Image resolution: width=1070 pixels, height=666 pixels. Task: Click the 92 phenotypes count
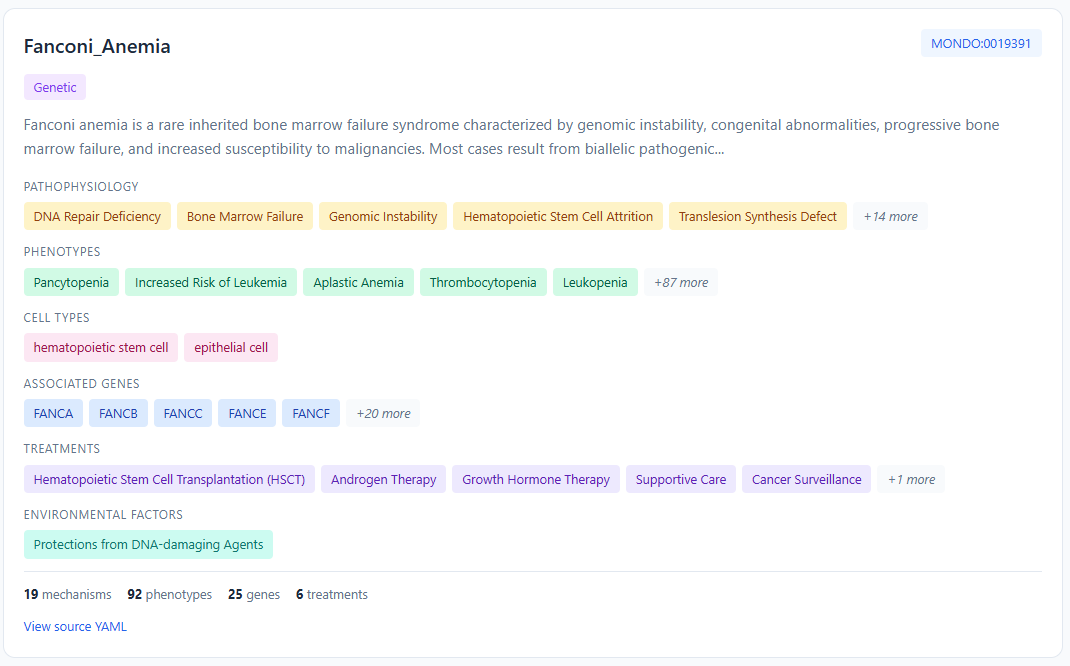click(169, 594)
